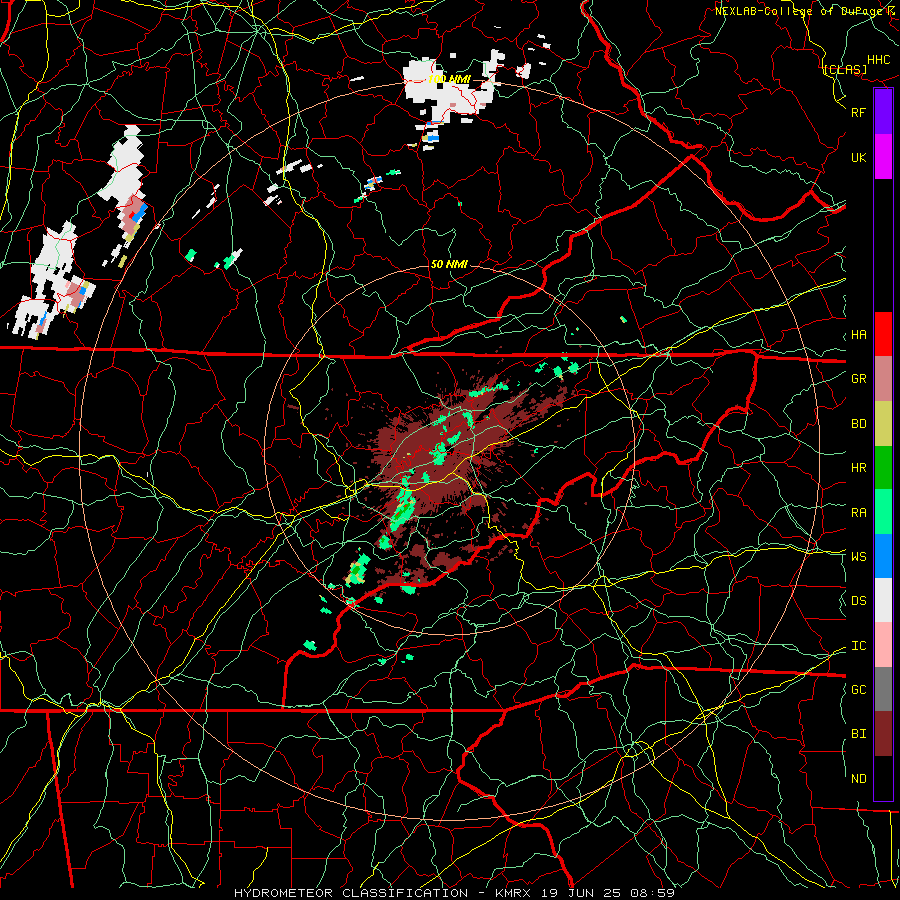
Task: Click the brown BI legend swatch
Action: (883, 734)
